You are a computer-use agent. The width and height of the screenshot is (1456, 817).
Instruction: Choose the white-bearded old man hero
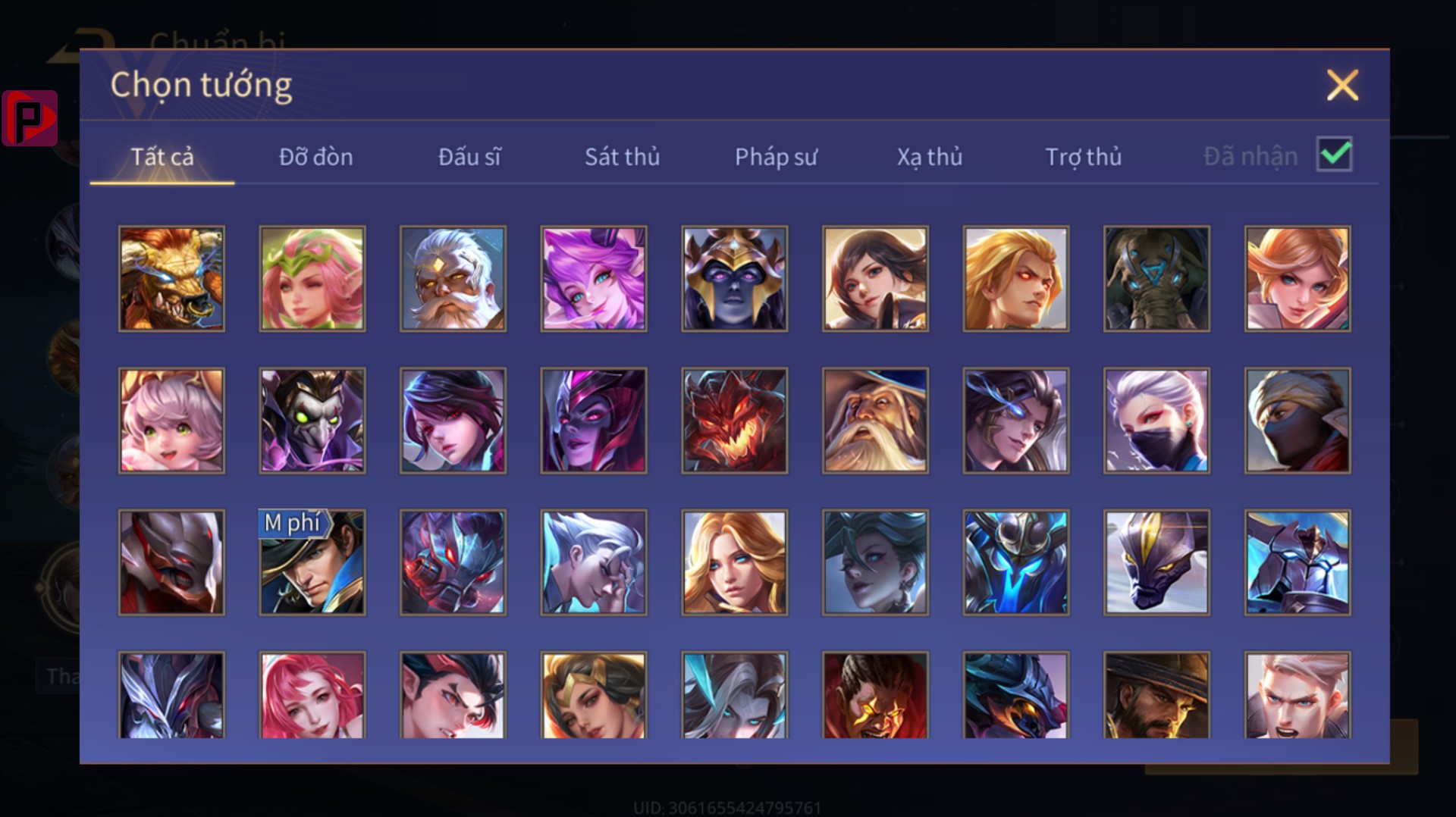pyautogui.click(x=453, y=279)
